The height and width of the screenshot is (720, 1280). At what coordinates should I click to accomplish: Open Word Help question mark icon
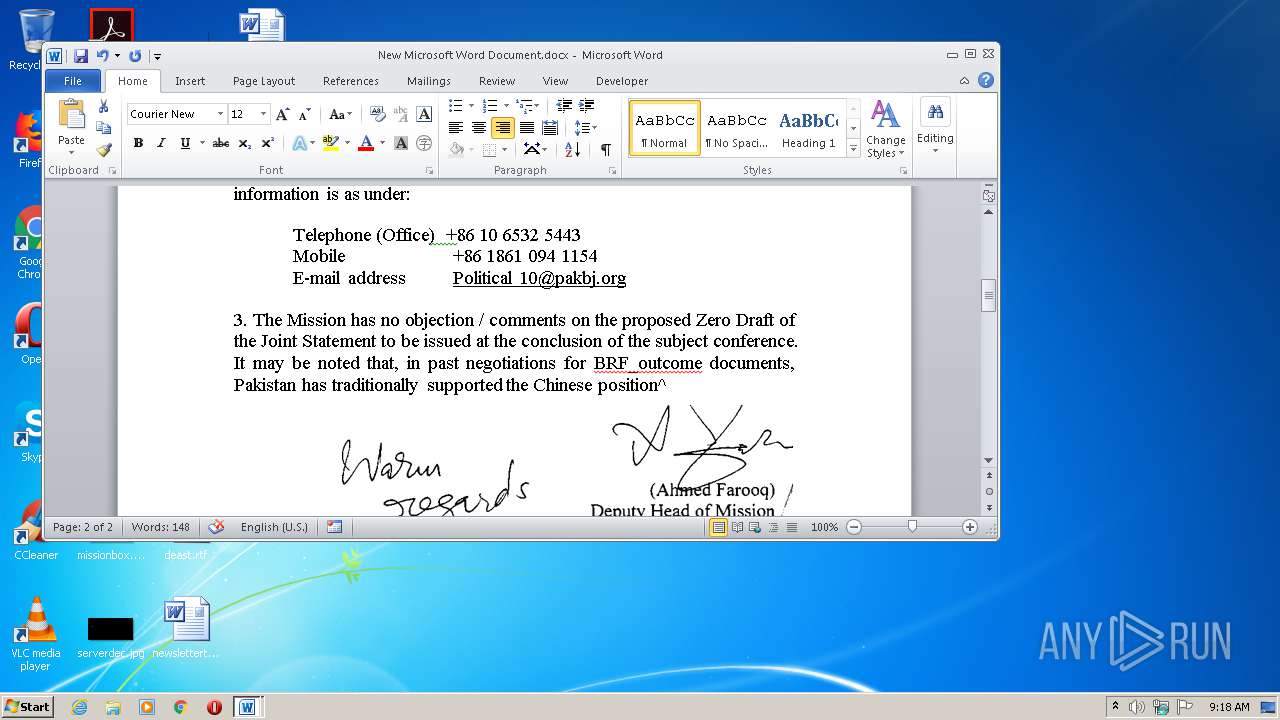(986, 80)
